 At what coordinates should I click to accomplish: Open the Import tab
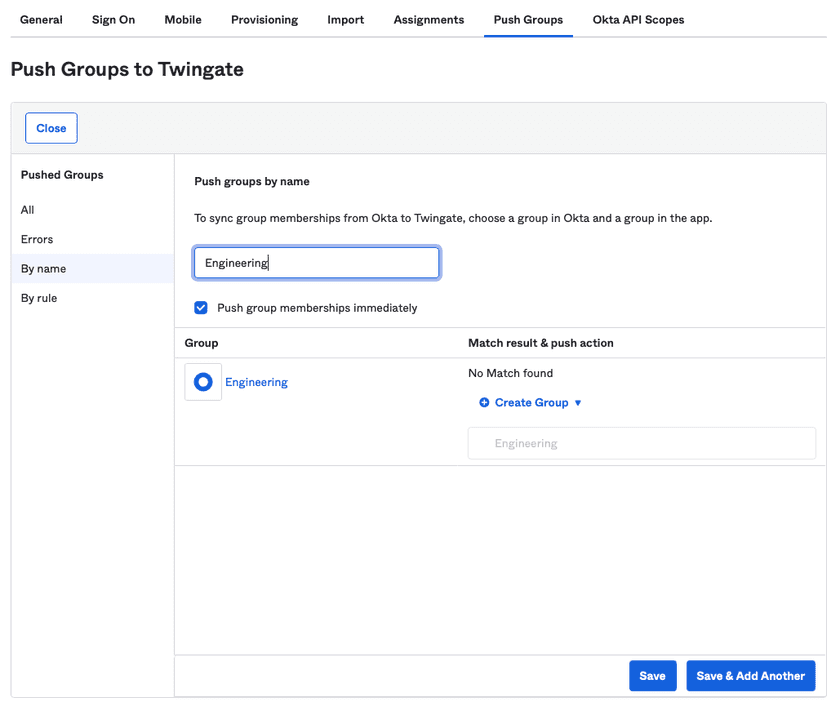pos(345,20)
